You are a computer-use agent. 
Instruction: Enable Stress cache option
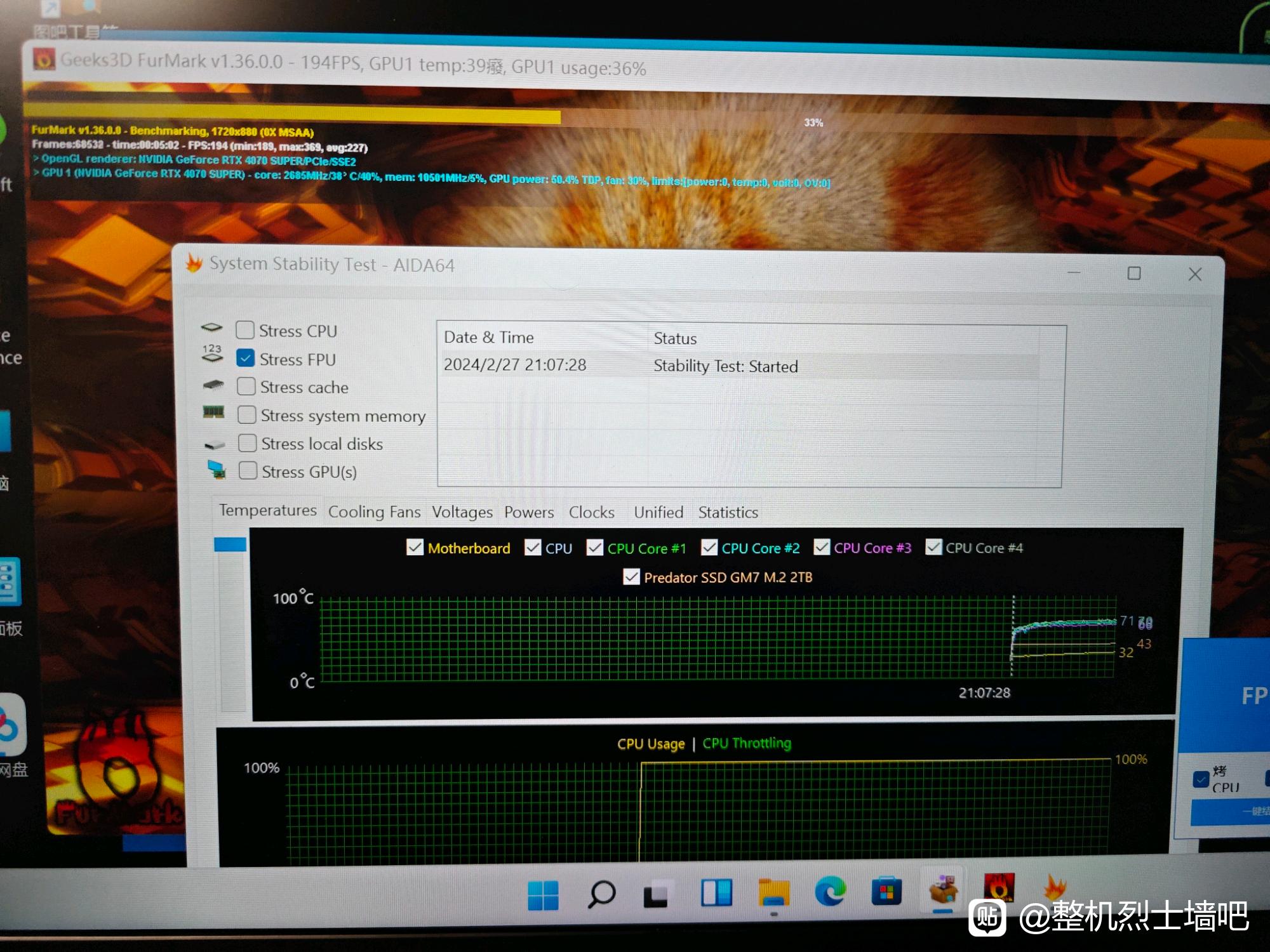click(246, 387)
